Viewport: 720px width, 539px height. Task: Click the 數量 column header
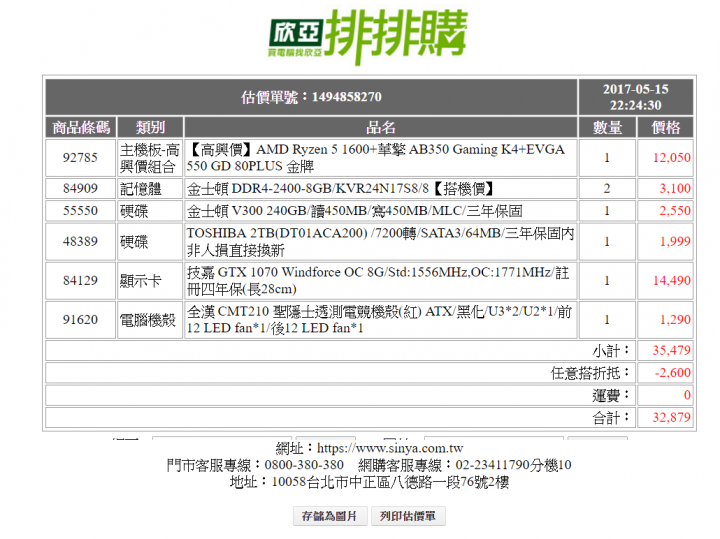coord(607,127)
